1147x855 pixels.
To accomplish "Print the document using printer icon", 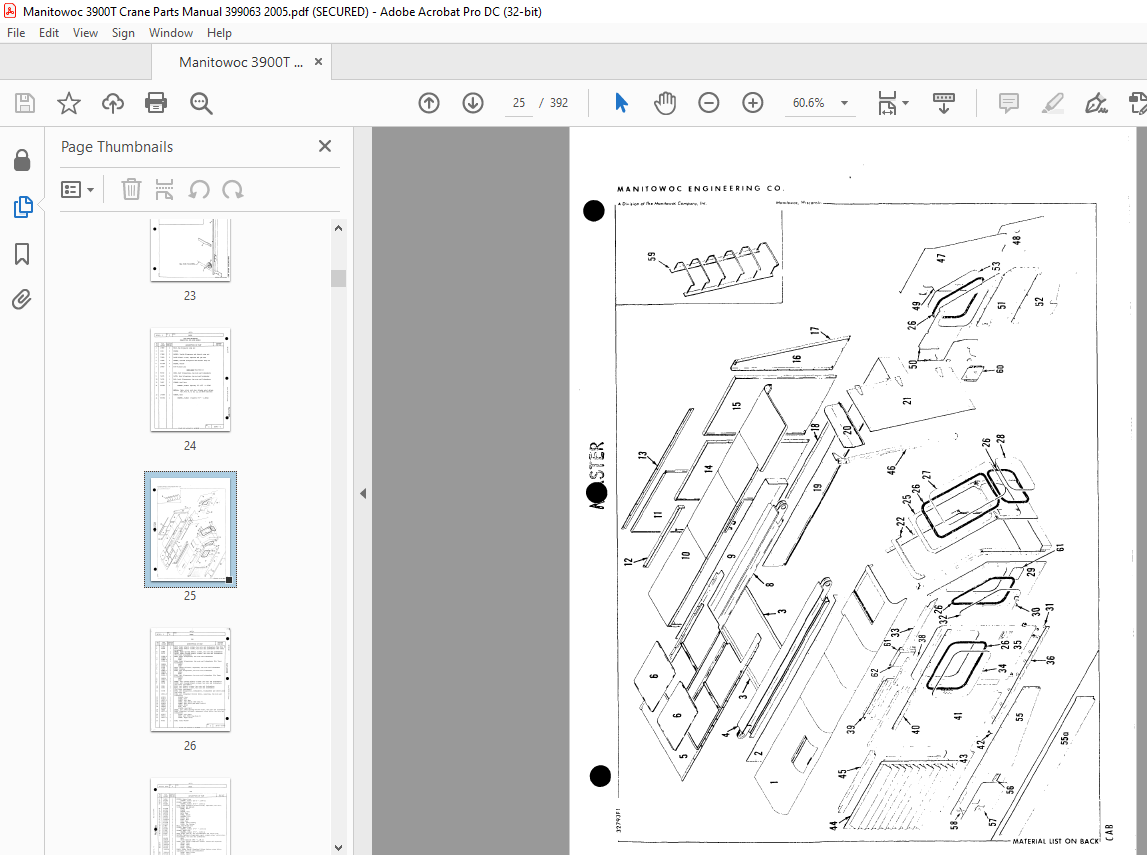I will pos(156,103).
